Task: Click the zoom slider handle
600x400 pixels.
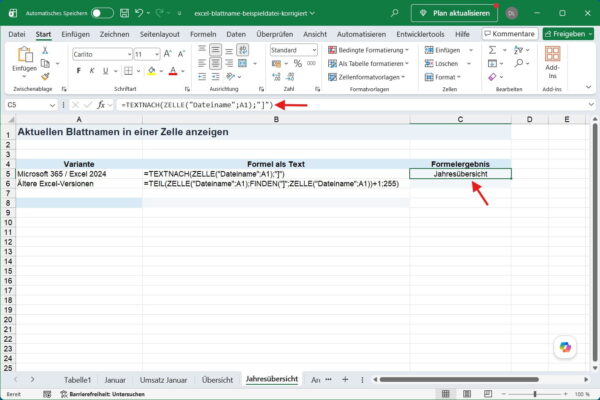Action: point(535,394)
